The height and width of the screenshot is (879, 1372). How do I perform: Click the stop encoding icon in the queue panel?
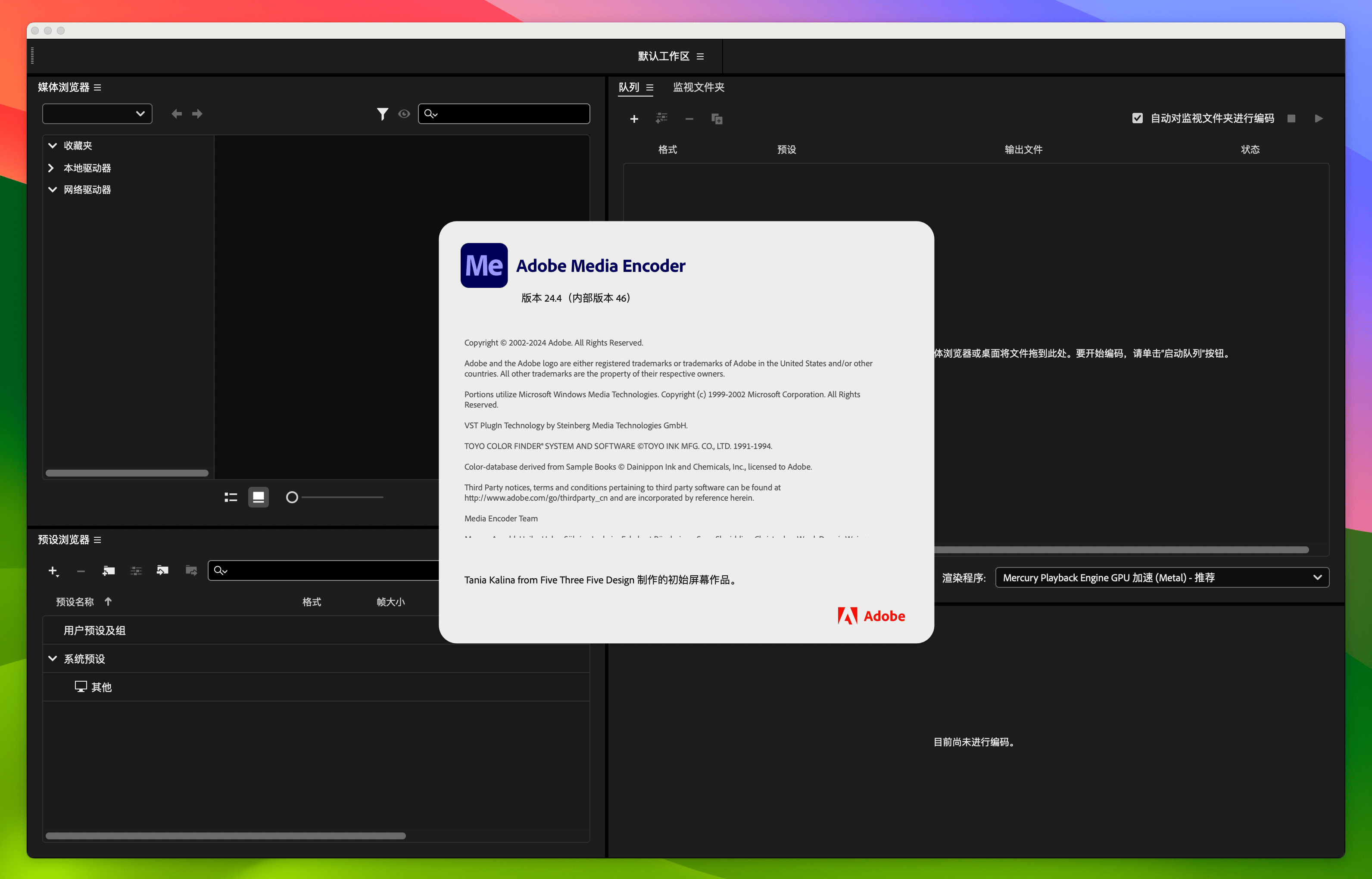[1291, 118]
